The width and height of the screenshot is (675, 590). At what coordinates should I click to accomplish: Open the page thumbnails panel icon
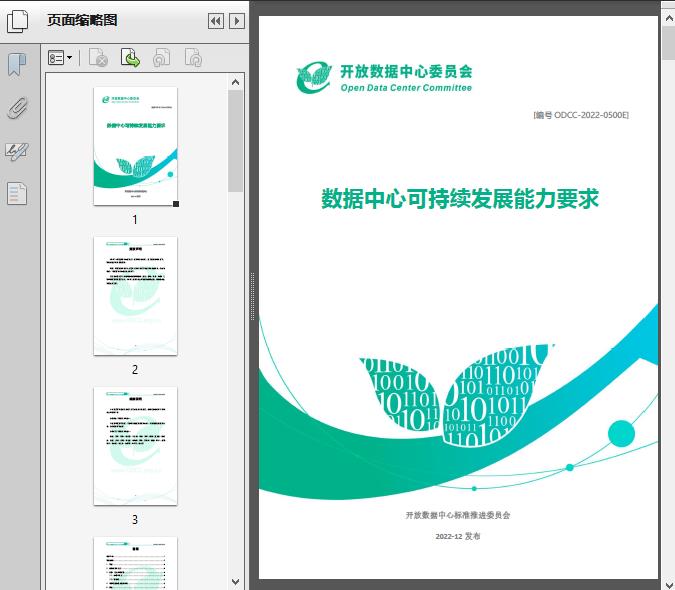(x=18, y=21)
